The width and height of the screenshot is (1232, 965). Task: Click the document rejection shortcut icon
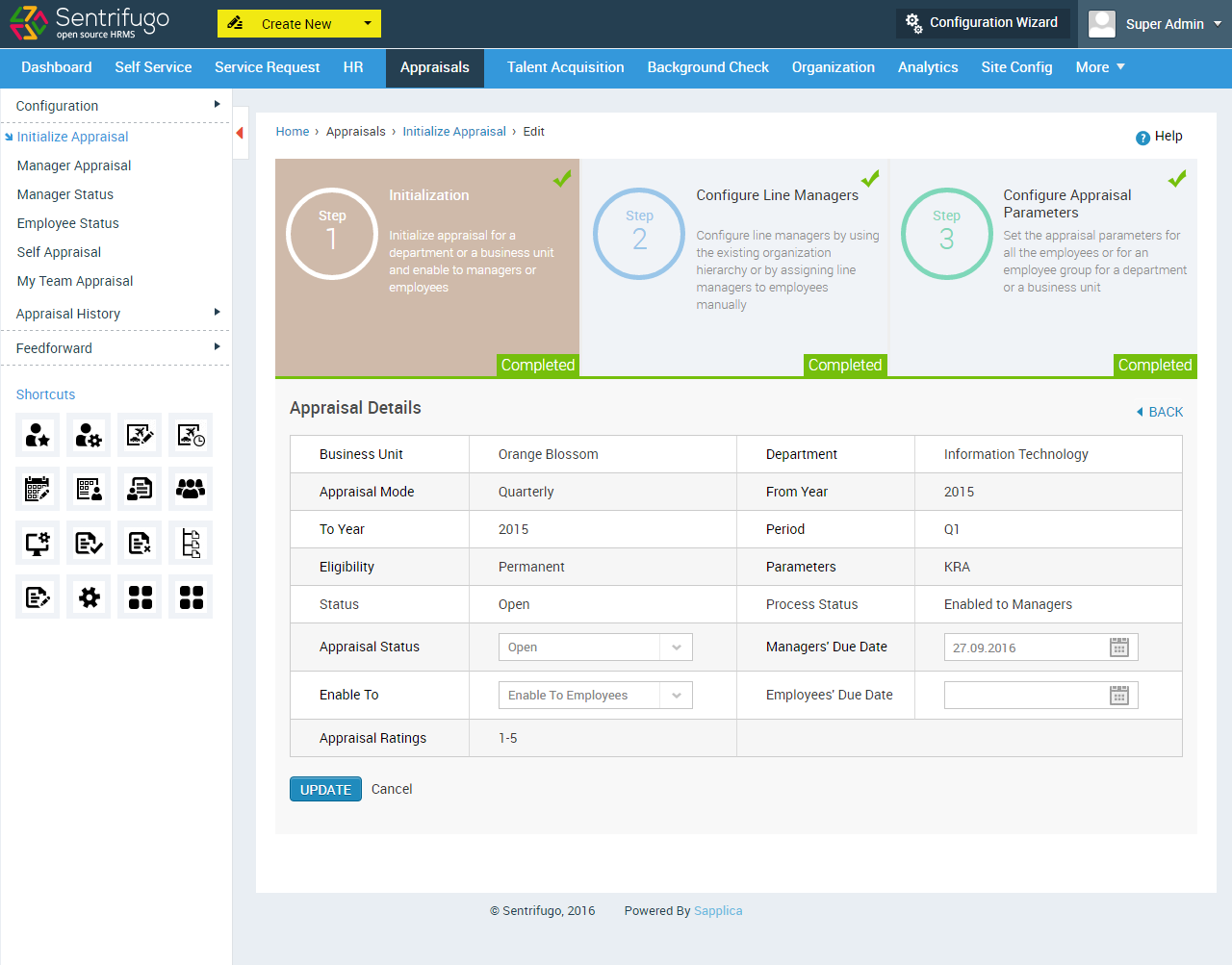[140, 543]
